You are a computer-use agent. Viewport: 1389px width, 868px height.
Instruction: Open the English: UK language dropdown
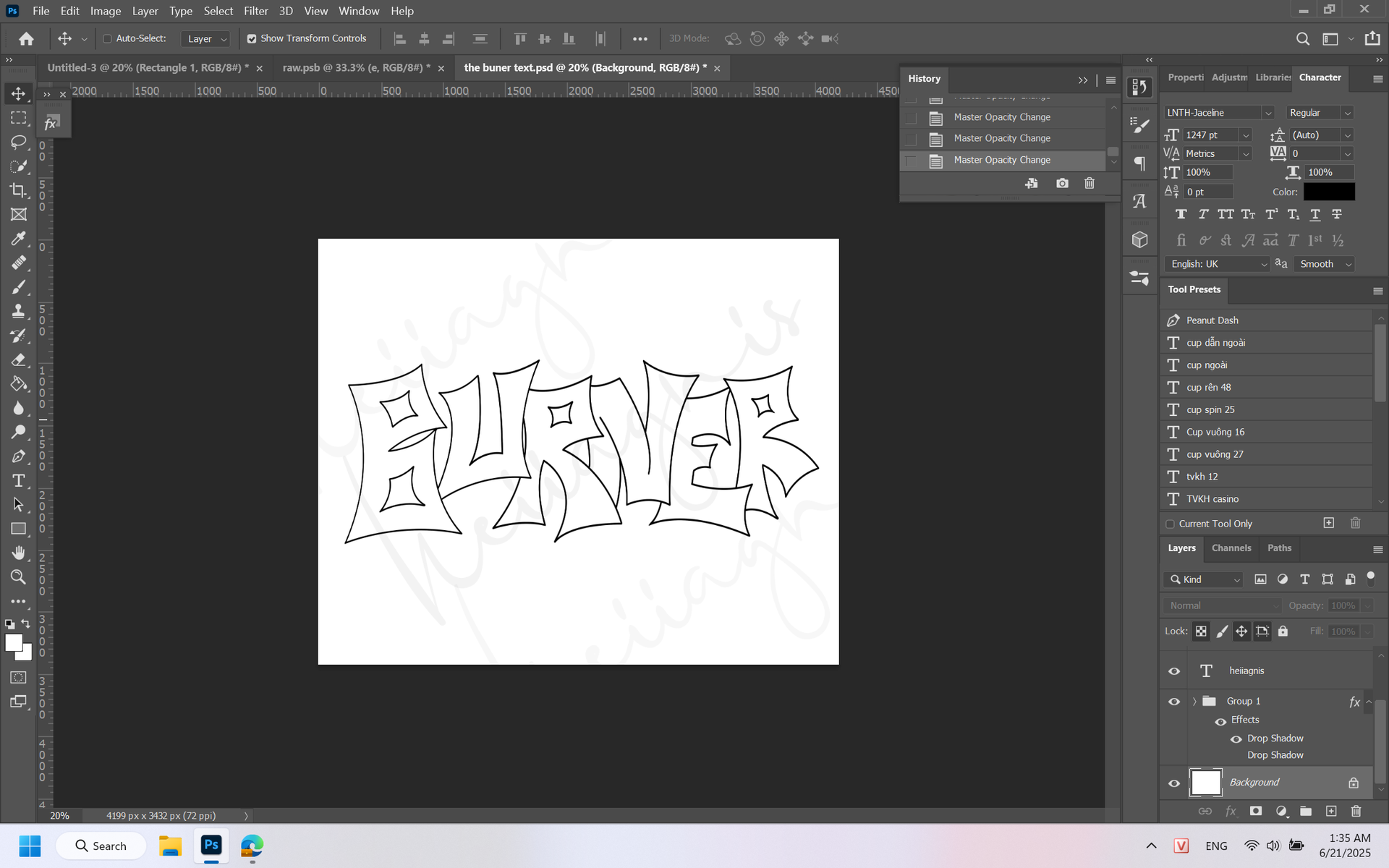(x=1218, y=265)
